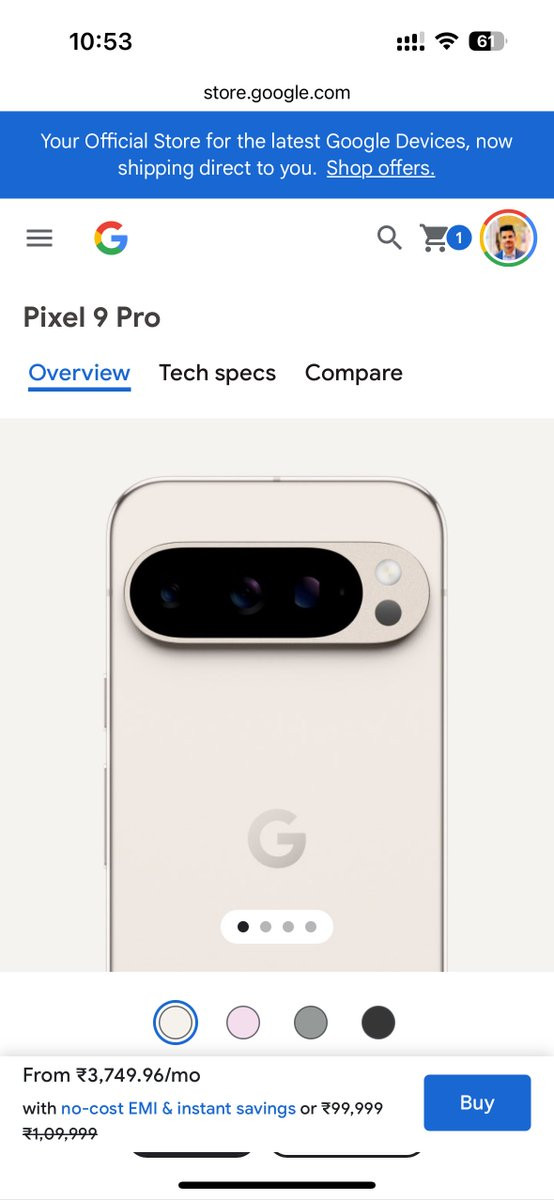The width and height of the screenshot is (554, 1200).
Task: Choose the grey Hazel color swatch
Action: point(311,1022)
